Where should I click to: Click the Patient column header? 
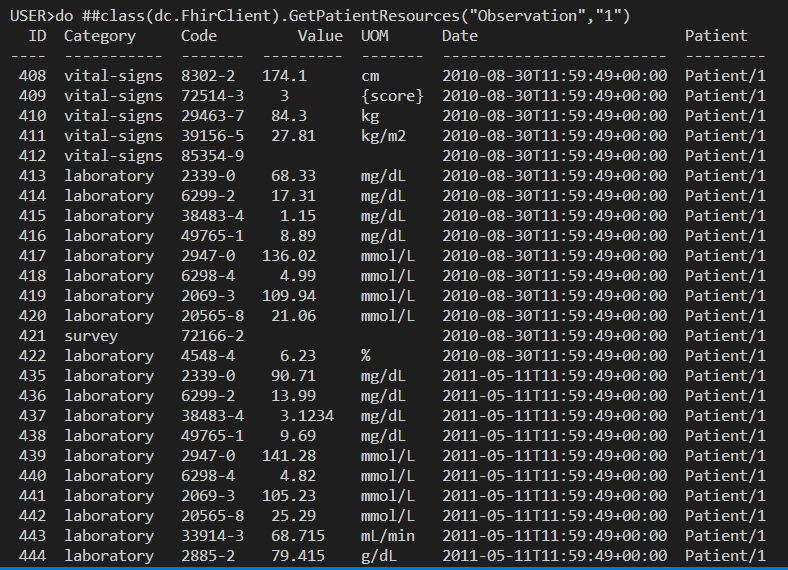click(716, 36)
